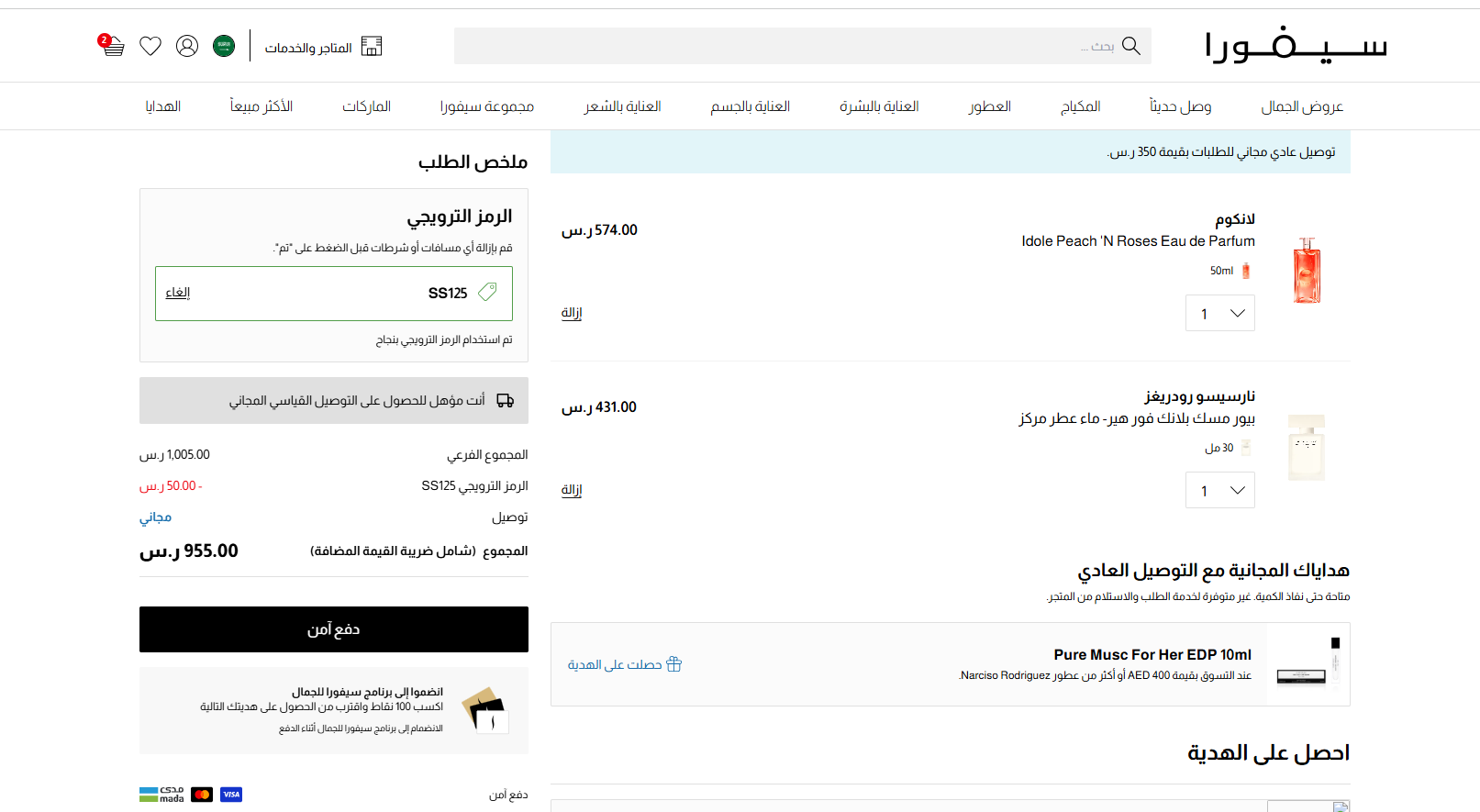Click the SS125 promo code field
The height and width of the screenshot is (812, 1480).
[x=334, y=294]
